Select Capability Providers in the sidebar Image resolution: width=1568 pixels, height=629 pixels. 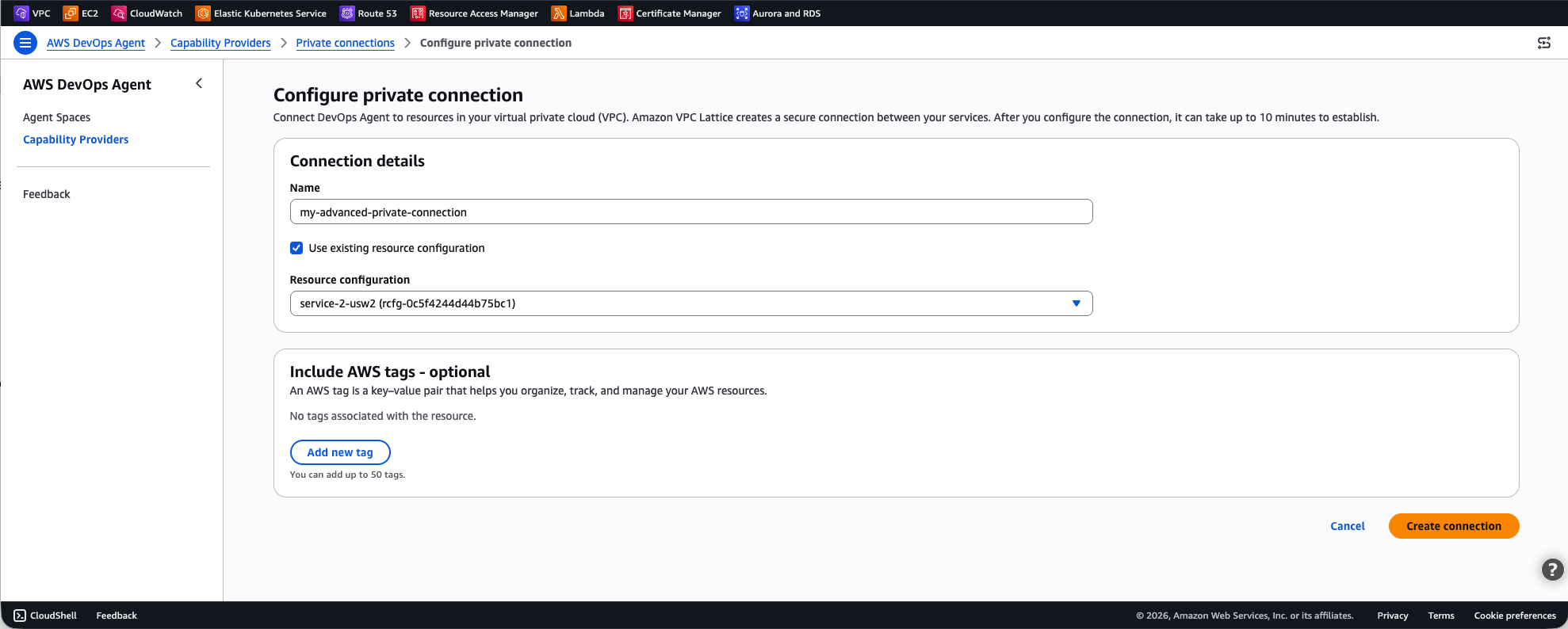tap(75, 139)
